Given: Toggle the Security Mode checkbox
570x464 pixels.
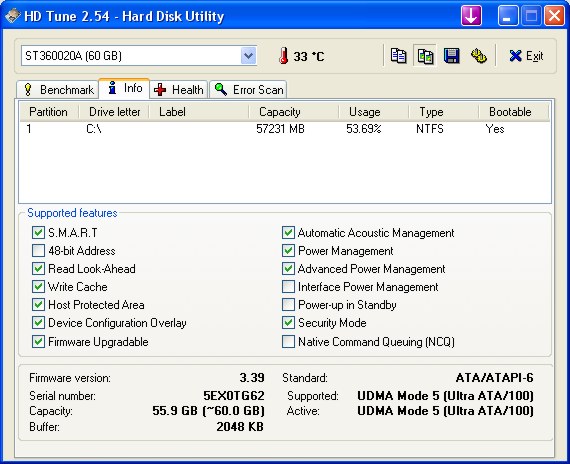Looking at the screenshot, I should [288, 323].
